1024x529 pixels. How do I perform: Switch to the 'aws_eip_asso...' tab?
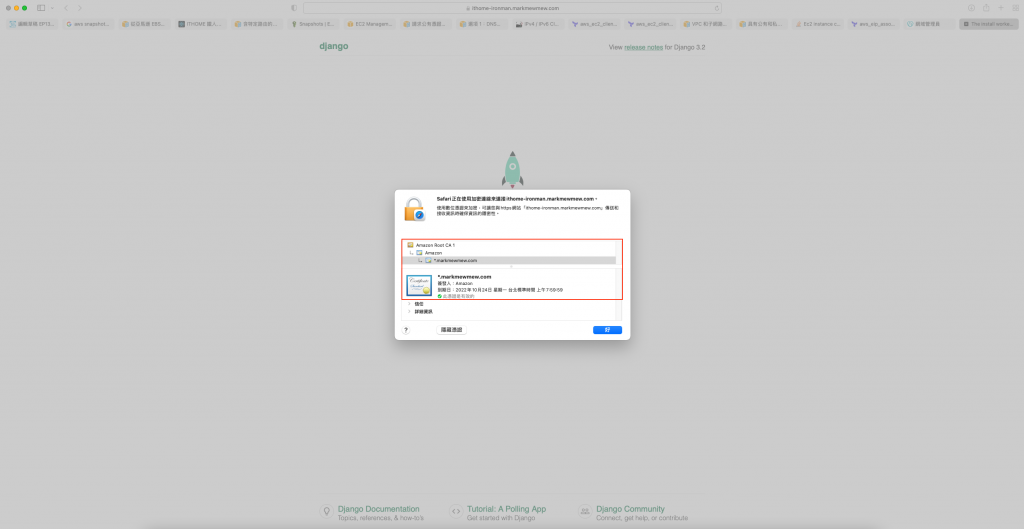874,24
